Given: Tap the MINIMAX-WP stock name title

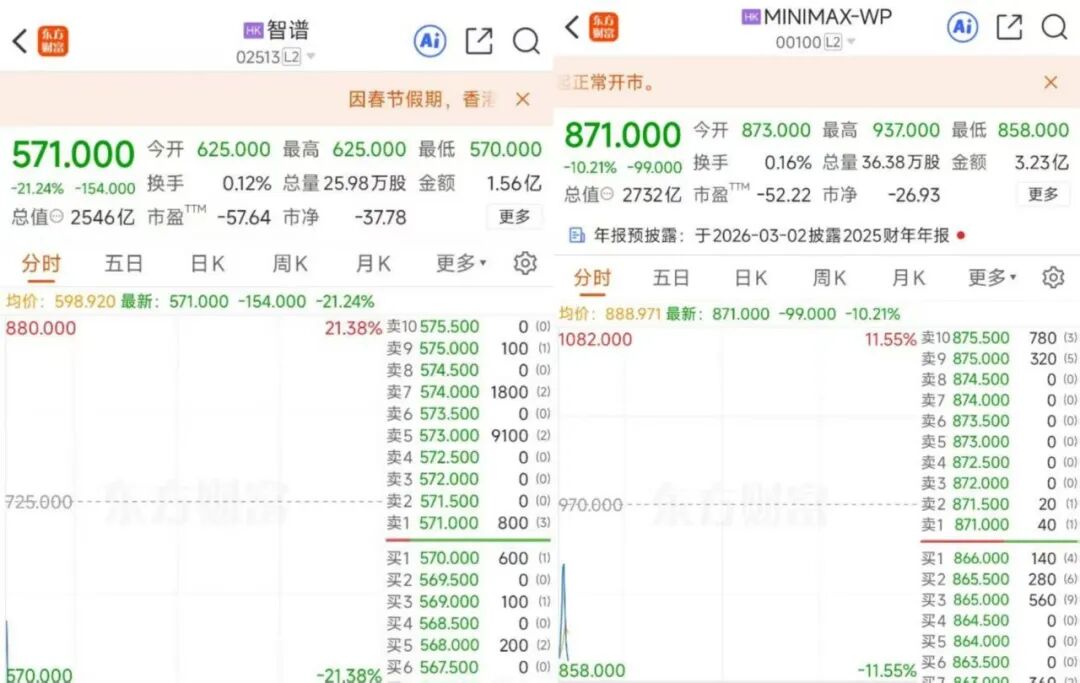Looking at the screenshot, I should pos(827,17).
